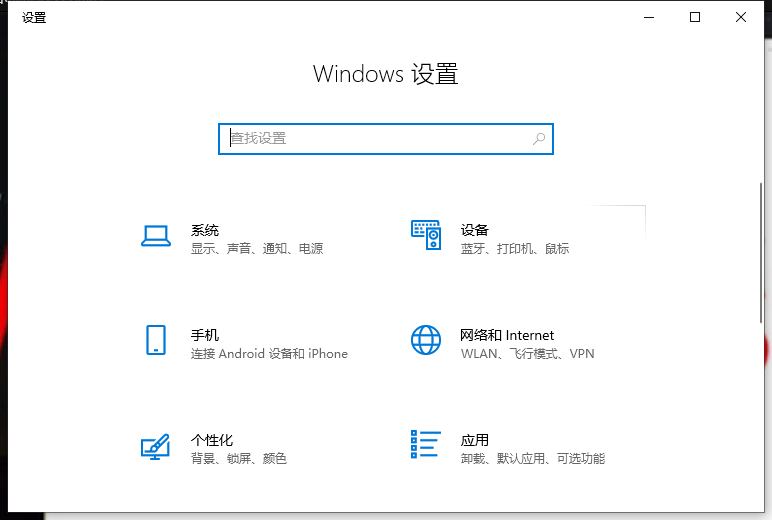The width and height of the screenshot is (772, 520).
Task: Focus the 查找设置 search field
Action: point(380,139)
